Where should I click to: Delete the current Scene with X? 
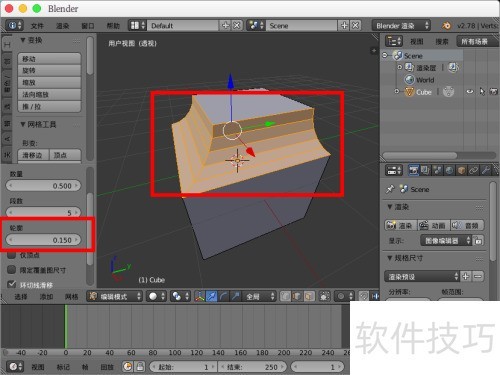(x=356, y=25)
